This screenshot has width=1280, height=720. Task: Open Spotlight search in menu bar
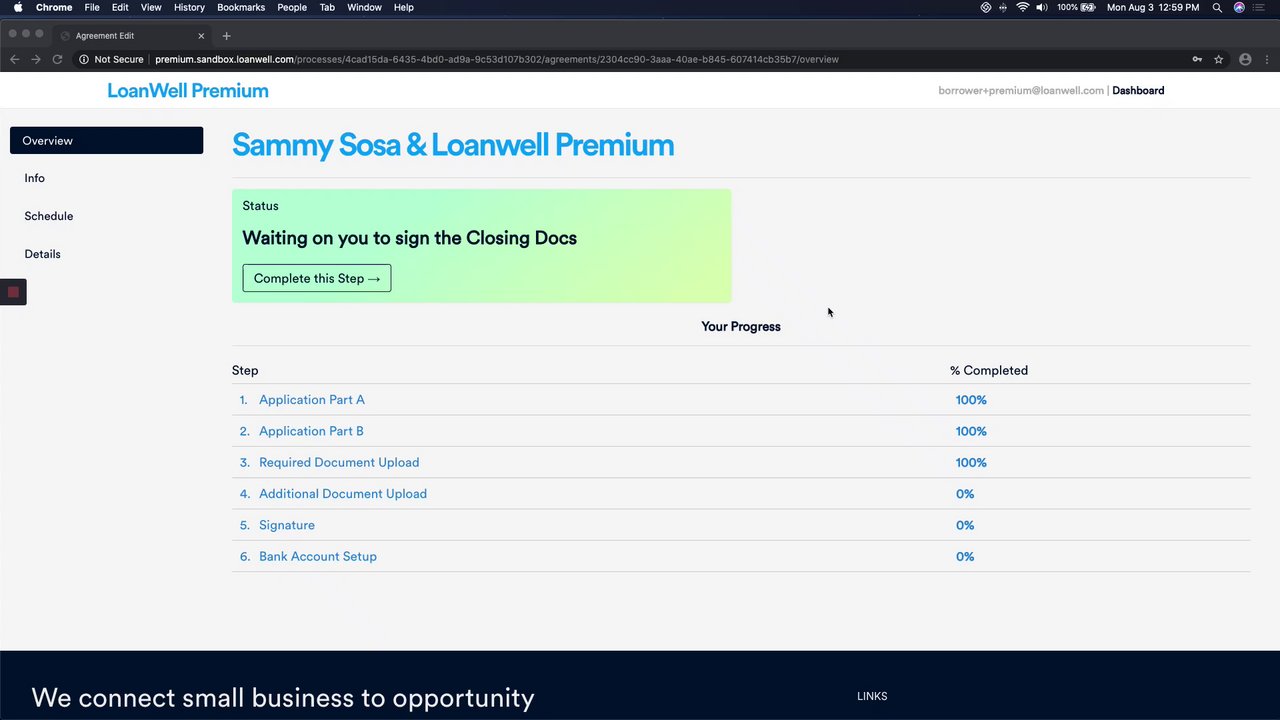(1217, 7)
